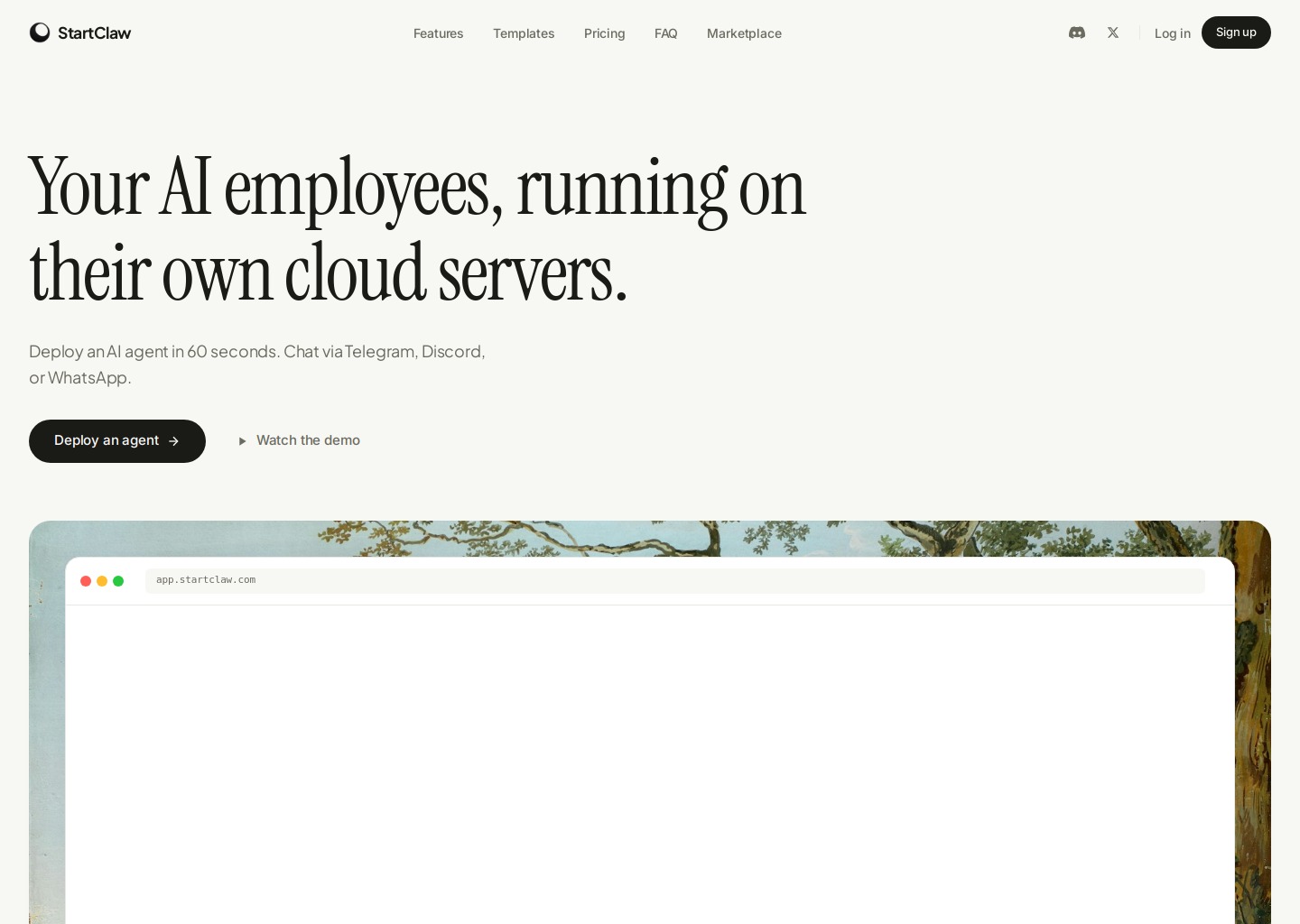Click the subtitle "Deploy an AI agent in 60 seconds"
The width and height of the screenshot is (1300, 924).
[x=154, y=351]
